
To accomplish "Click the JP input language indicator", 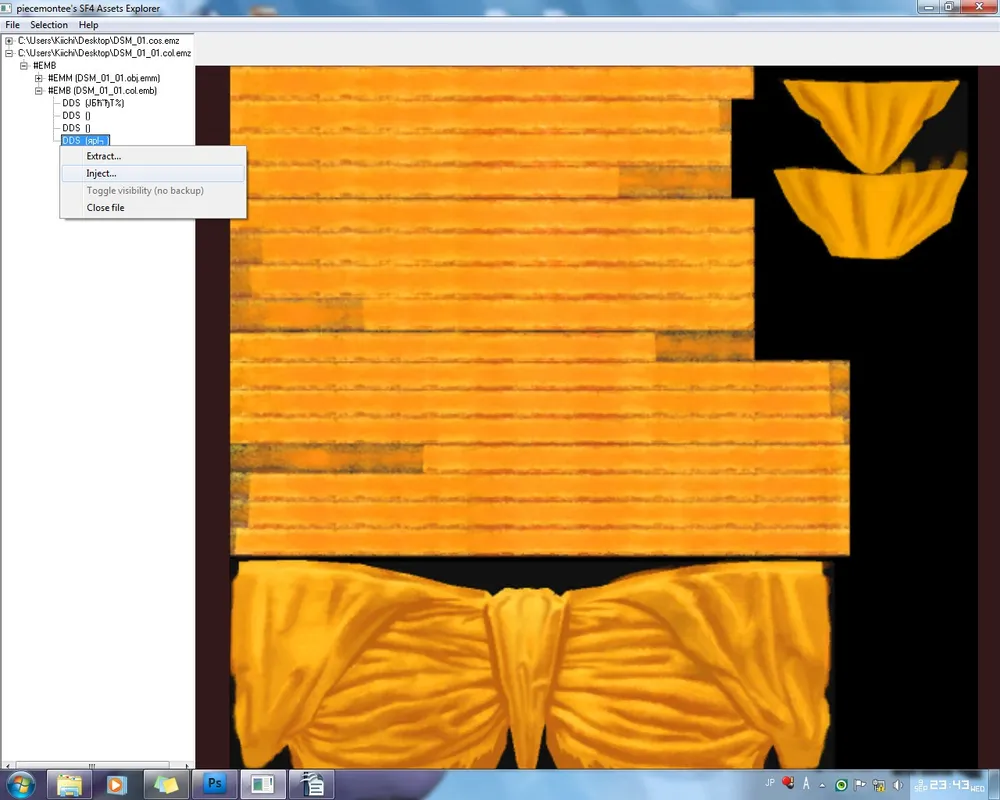I will 770,783.
